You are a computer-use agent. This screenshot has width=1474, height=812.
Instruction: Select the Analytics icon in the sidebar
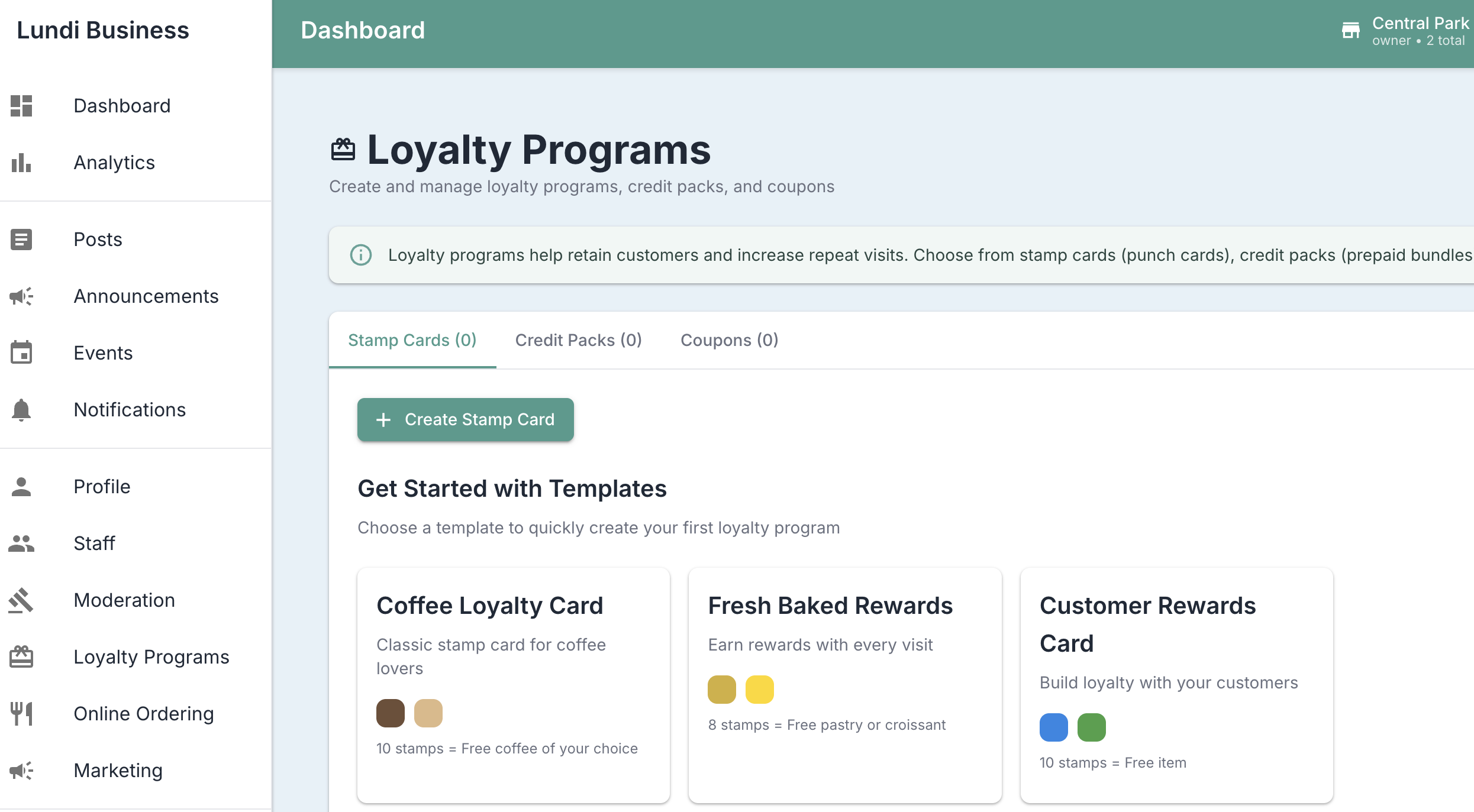pyautogui.click(x=21, y=163)
